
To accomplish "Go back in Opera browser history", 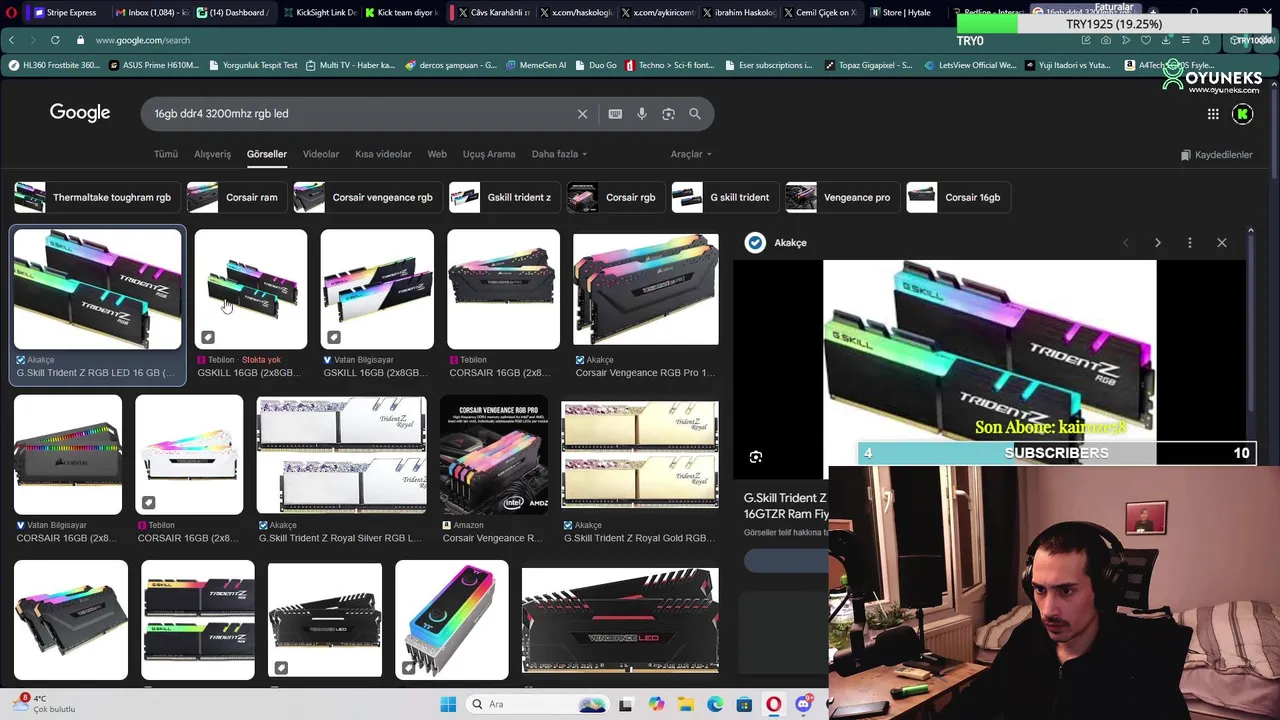I will (x=11, y=40).
